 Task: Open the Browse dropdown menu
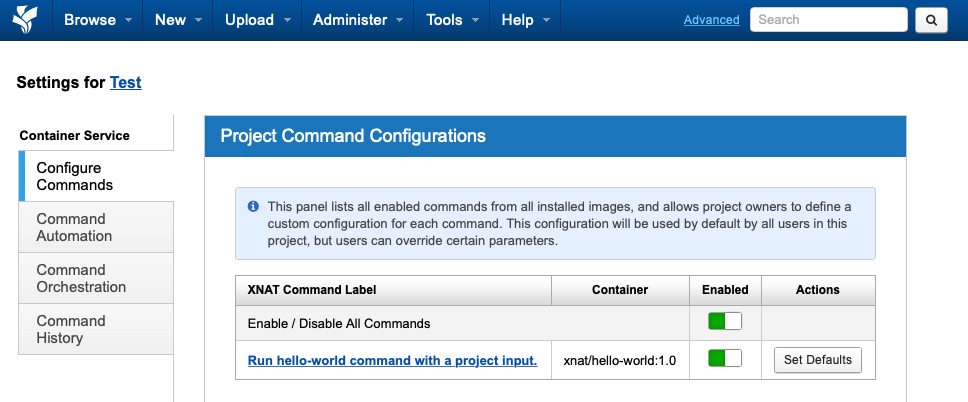(x=98, y=20)
